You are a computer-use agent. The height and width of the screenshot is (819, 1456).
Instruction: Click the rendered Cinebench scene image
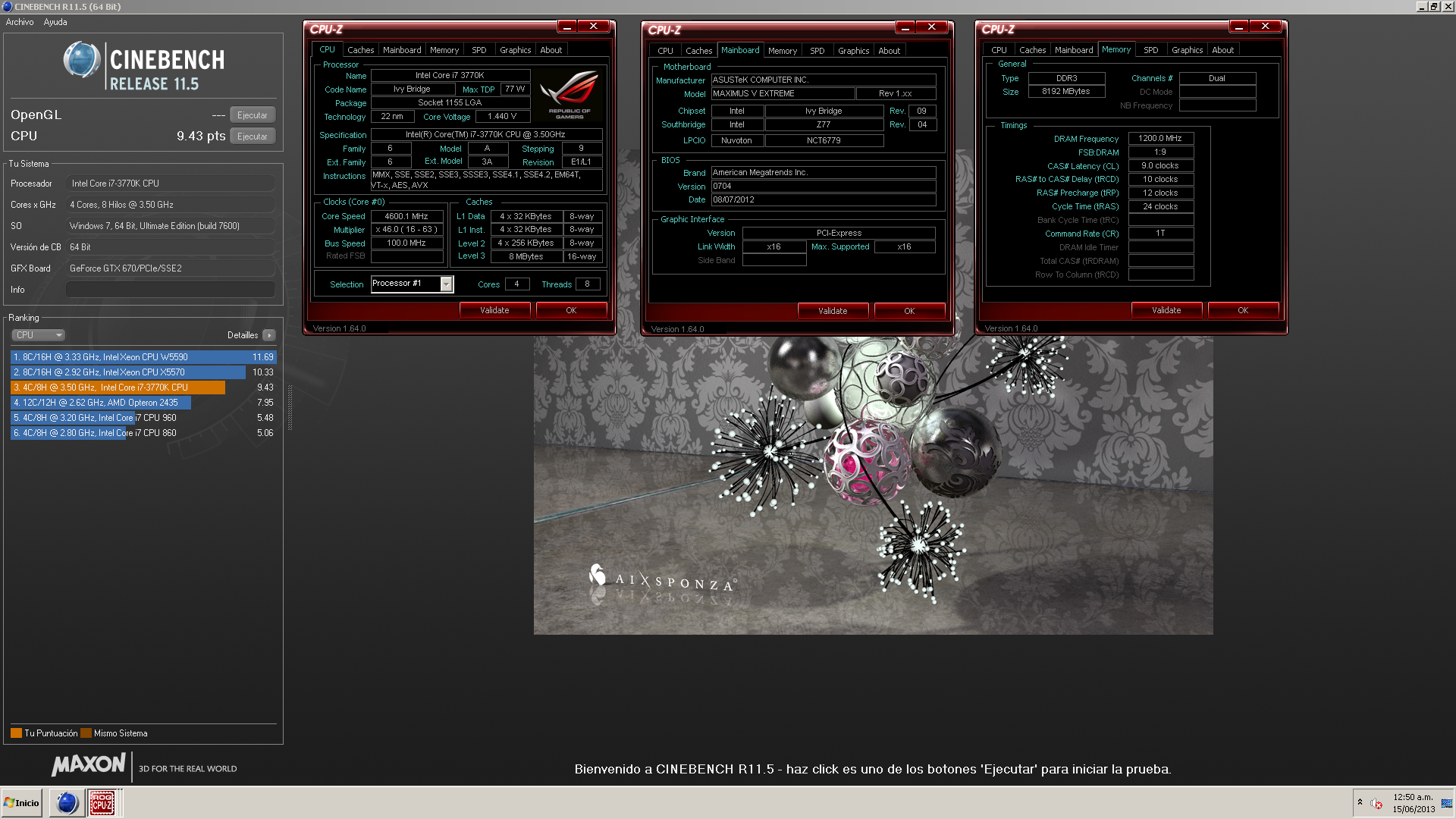point(873,485)
